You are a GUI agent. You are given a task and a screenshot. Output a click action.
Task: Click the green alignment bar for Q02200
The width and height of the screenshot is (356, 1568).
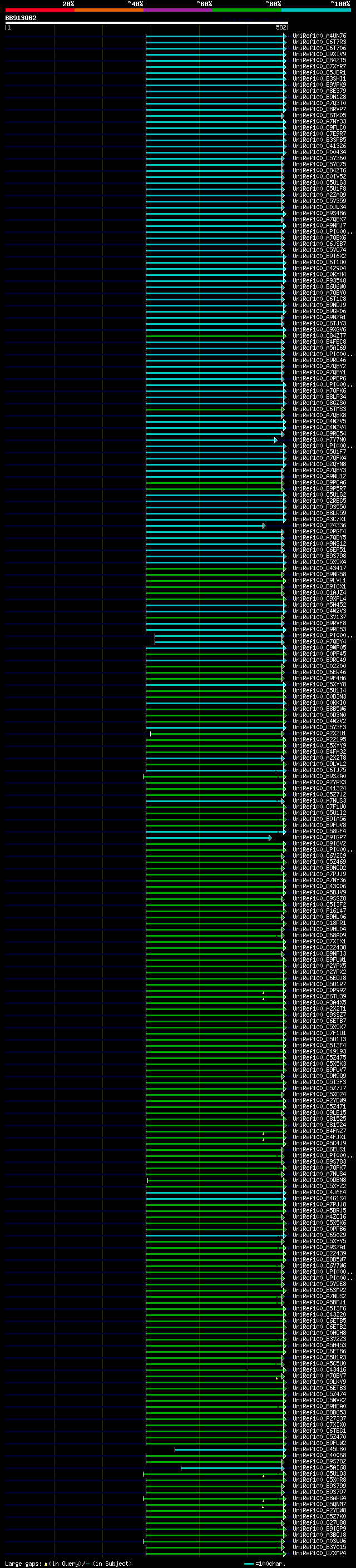(215, 666)
